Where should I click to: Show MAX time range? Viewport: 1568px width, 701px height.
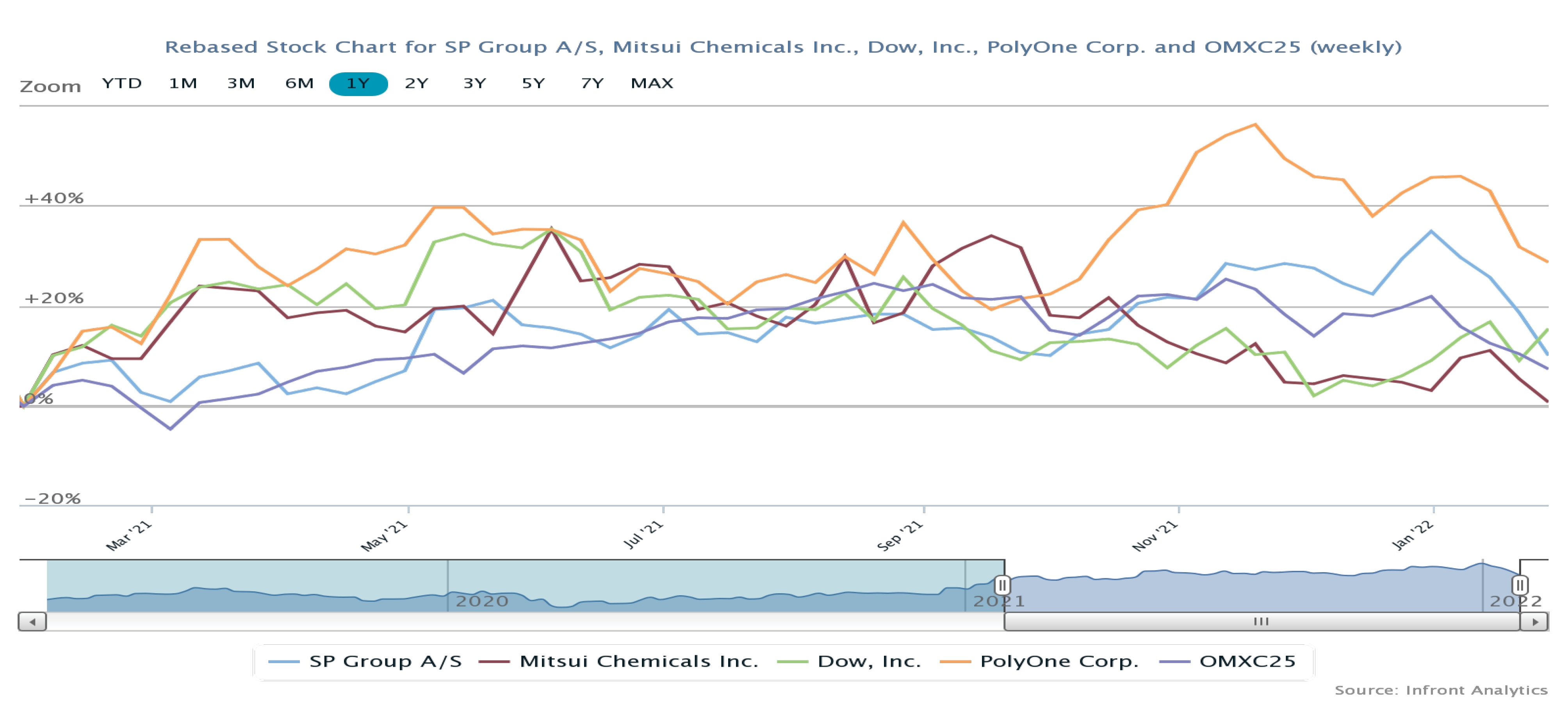coord(652,84)
